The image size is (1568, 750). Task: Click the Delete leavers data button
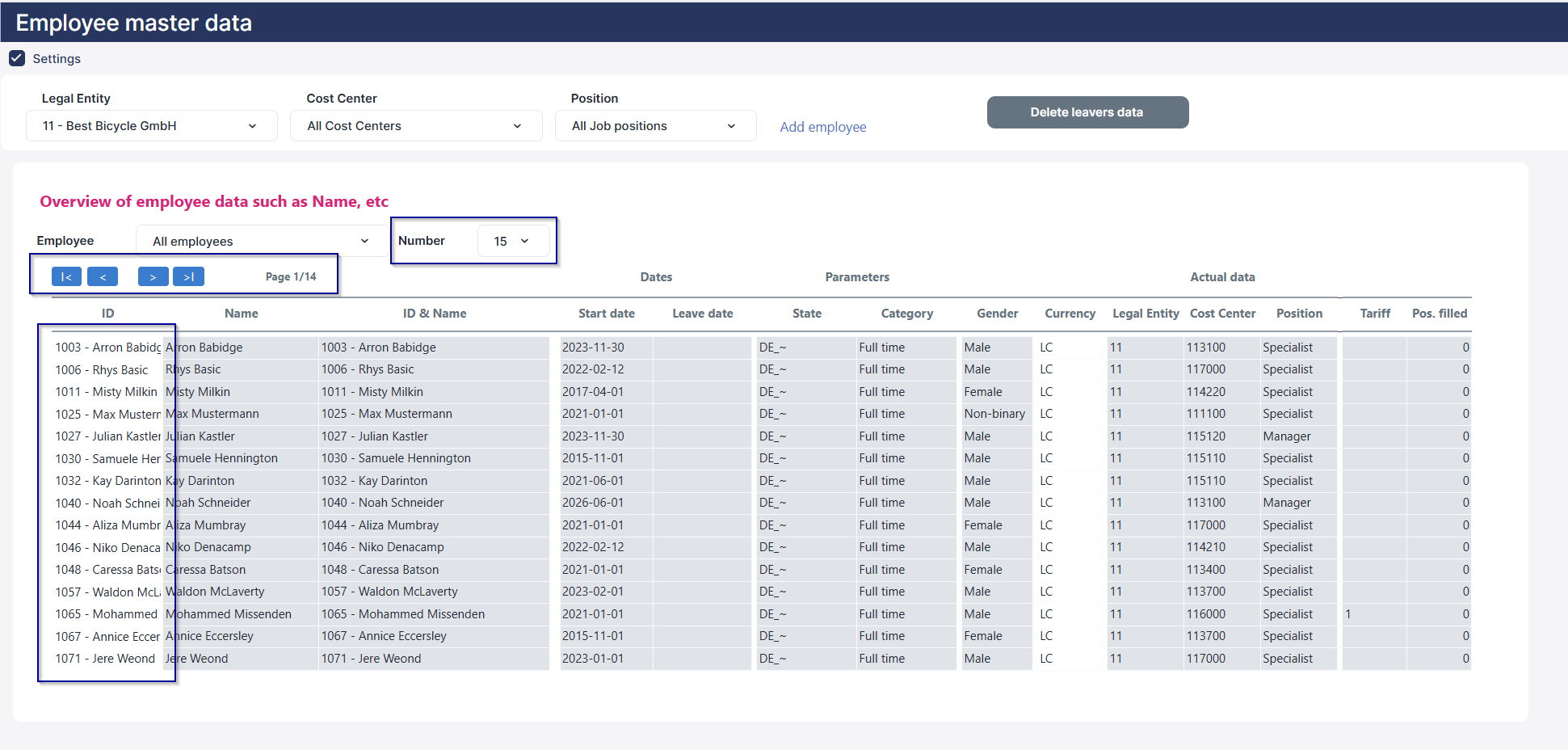pos(1087,112)
